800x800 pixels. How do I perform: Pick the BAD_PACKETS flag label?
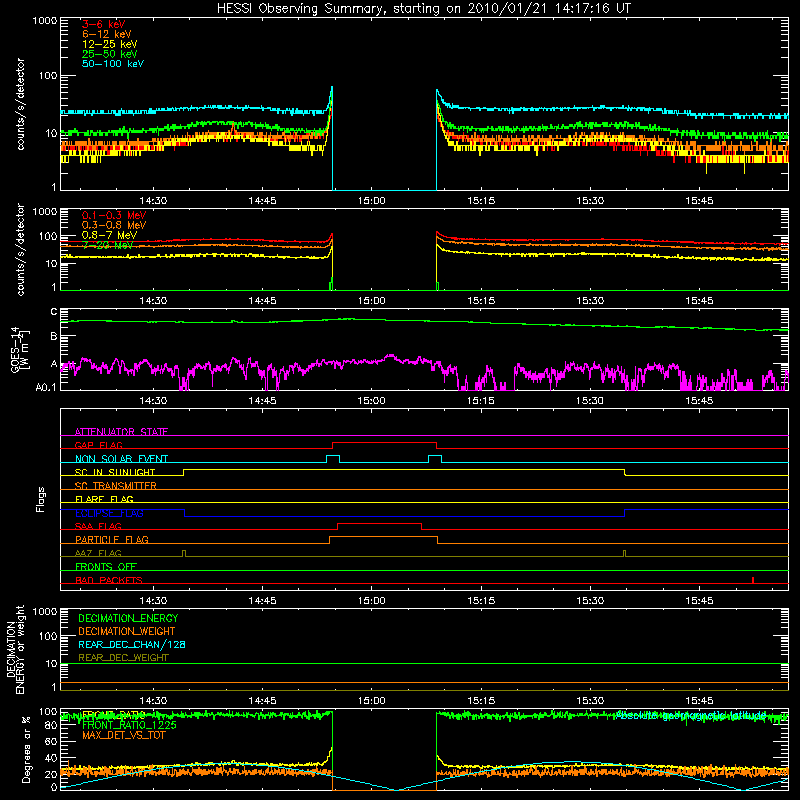(x=109, y=580)
